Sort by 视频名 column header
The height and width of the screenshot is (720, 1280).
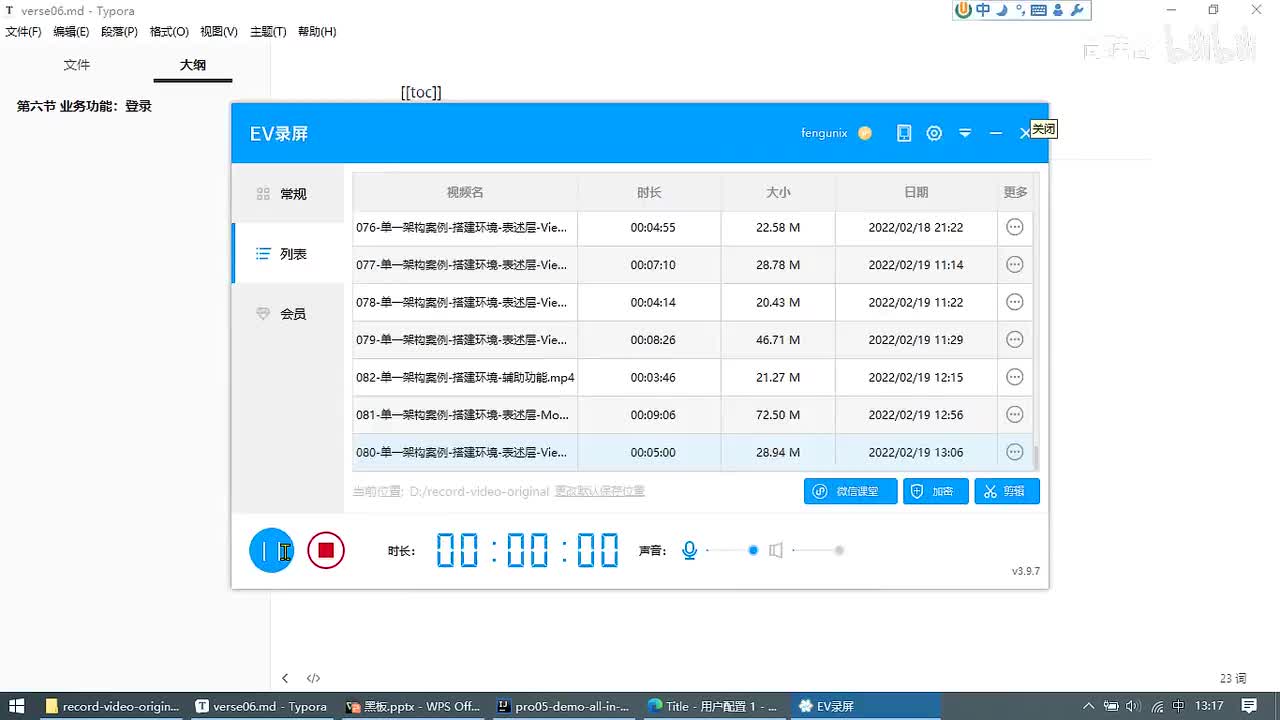(x=465, y=192)
